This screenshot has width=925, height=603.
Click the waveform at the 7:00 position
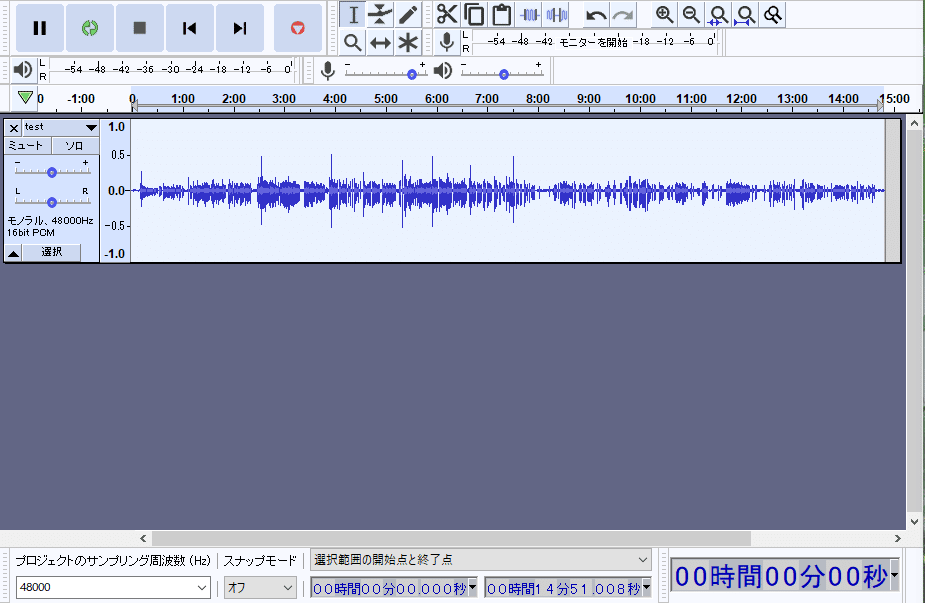point(487,191)
